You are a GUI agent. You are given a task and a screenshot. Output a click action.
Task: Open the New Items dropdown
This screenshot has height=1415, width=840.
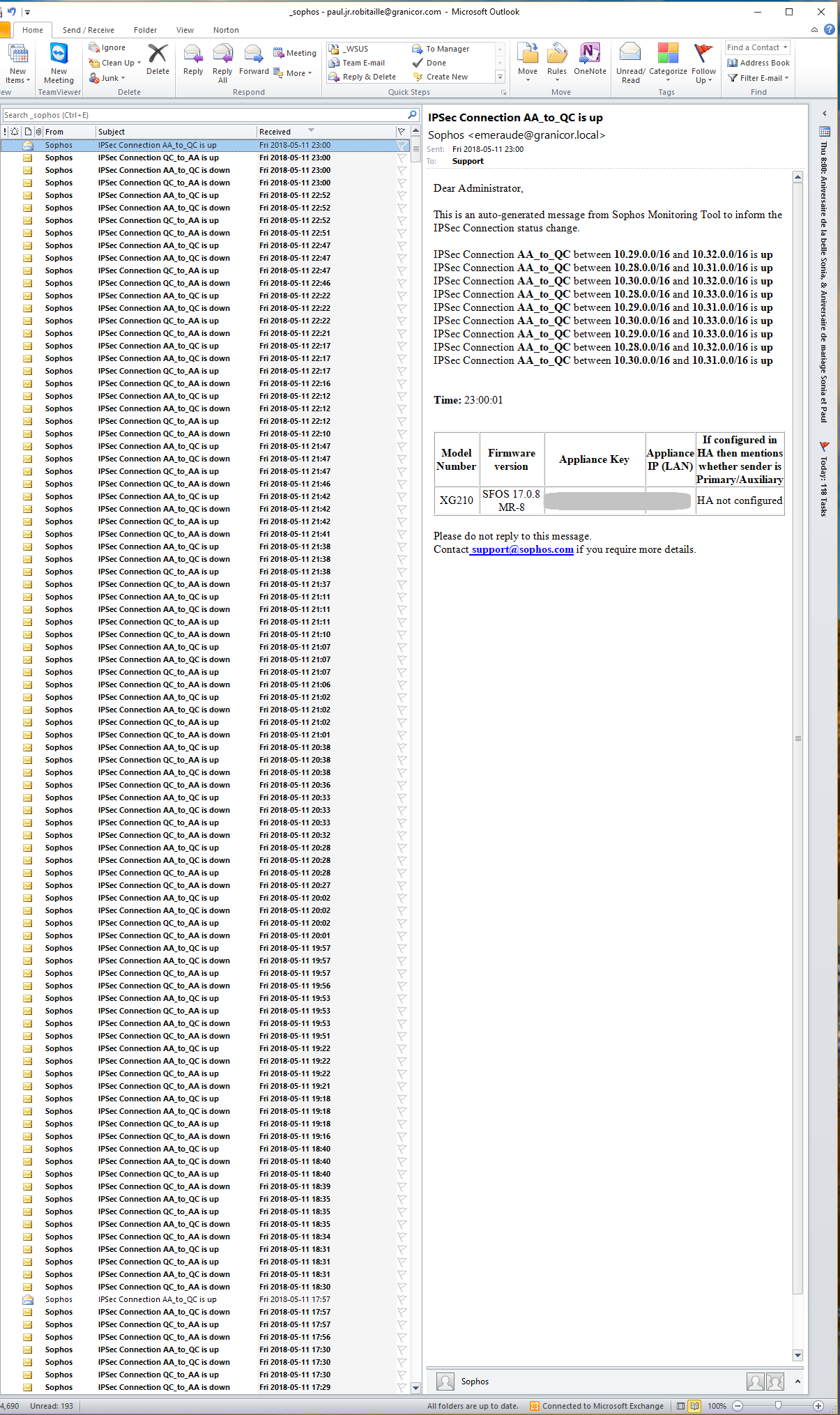[17, 76]
